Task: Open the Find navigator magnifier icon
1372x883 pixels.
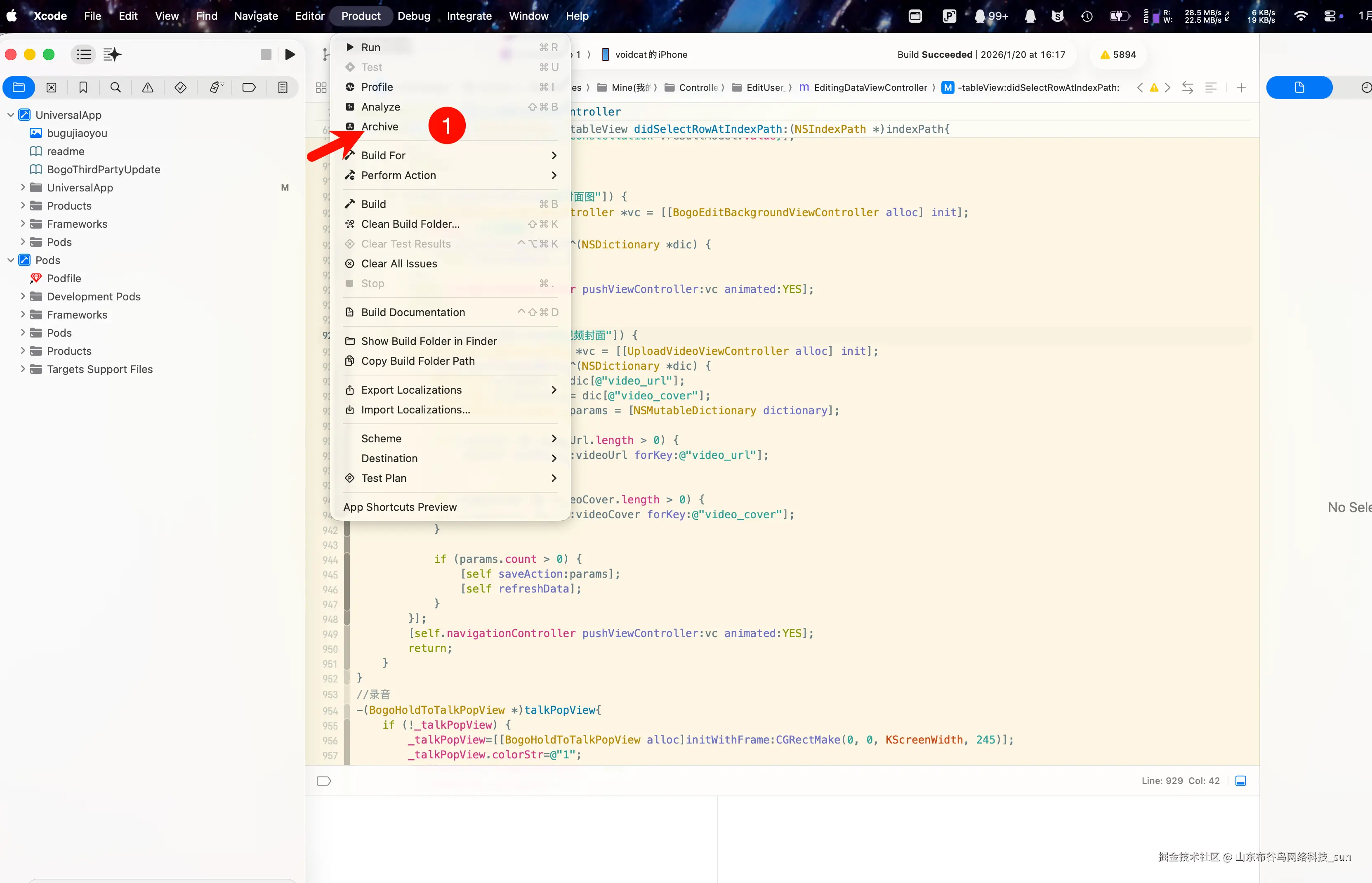Action: pyautogui.click(x=115, y=87)
